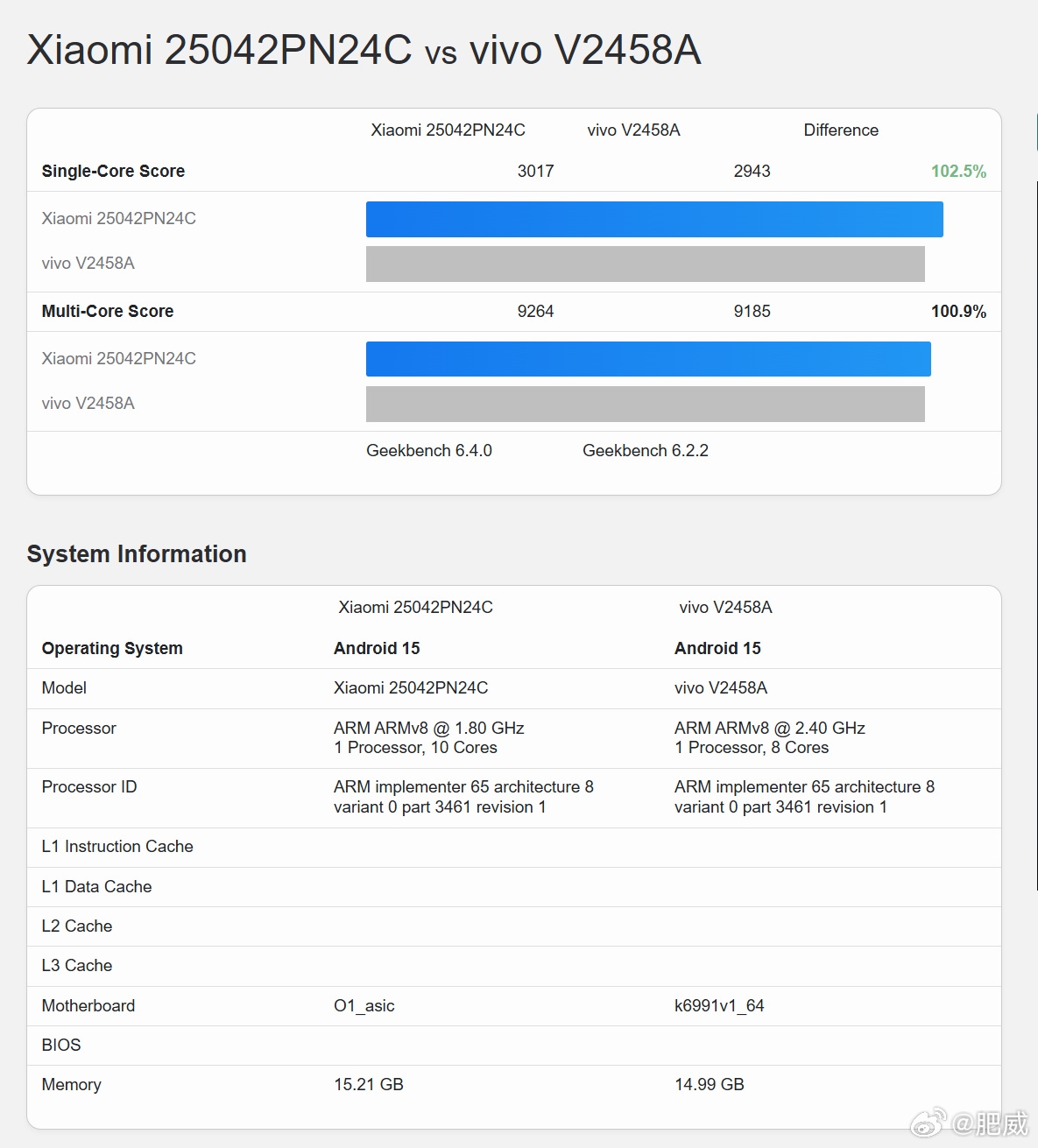Select the vivo multi-core gray score bar
The width and height of the screenshot is (1038, 1148).
coord(645,404)
